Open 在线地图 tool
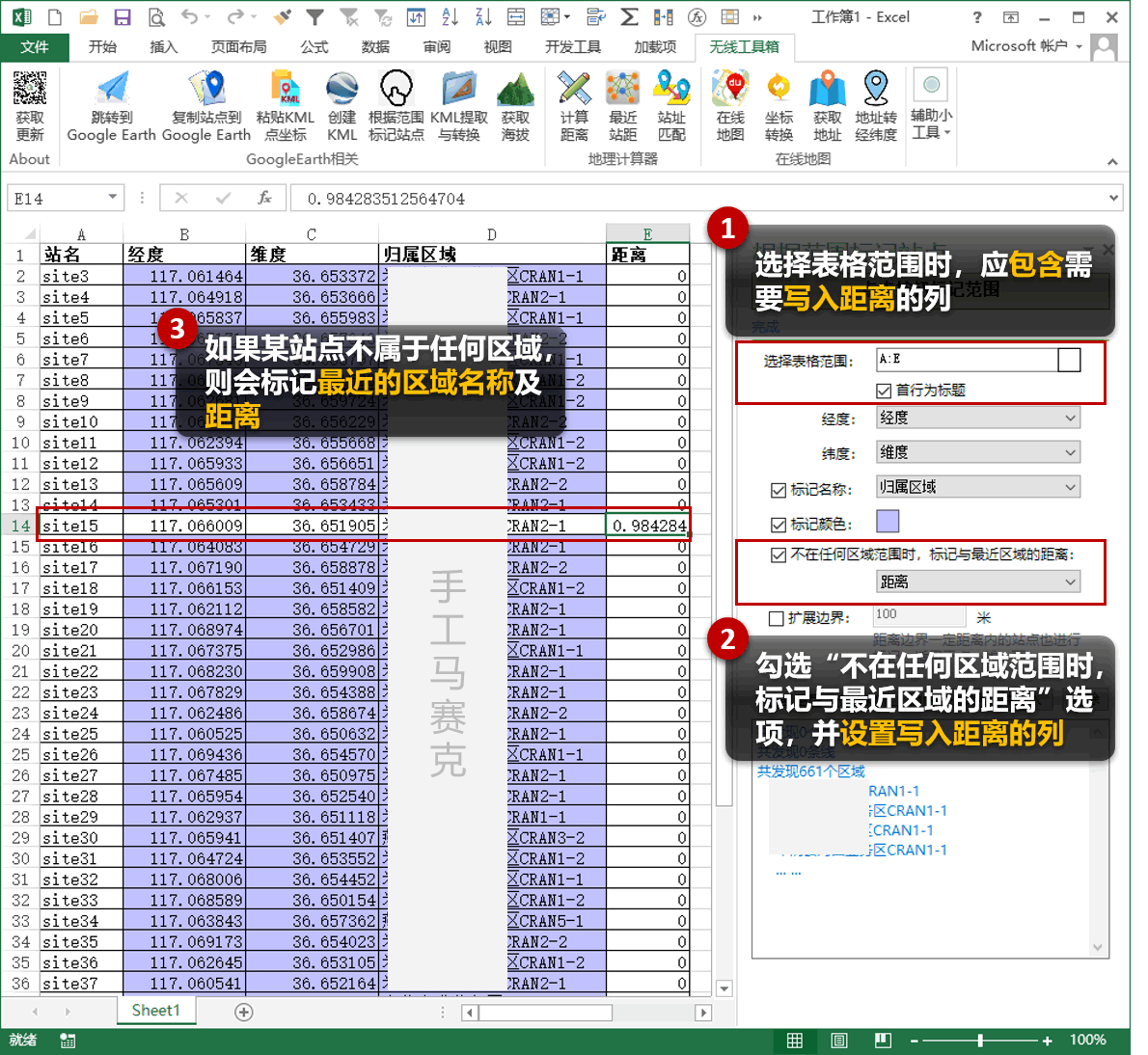This screenshot has height=1055, width=1148. tap(730, 88)
